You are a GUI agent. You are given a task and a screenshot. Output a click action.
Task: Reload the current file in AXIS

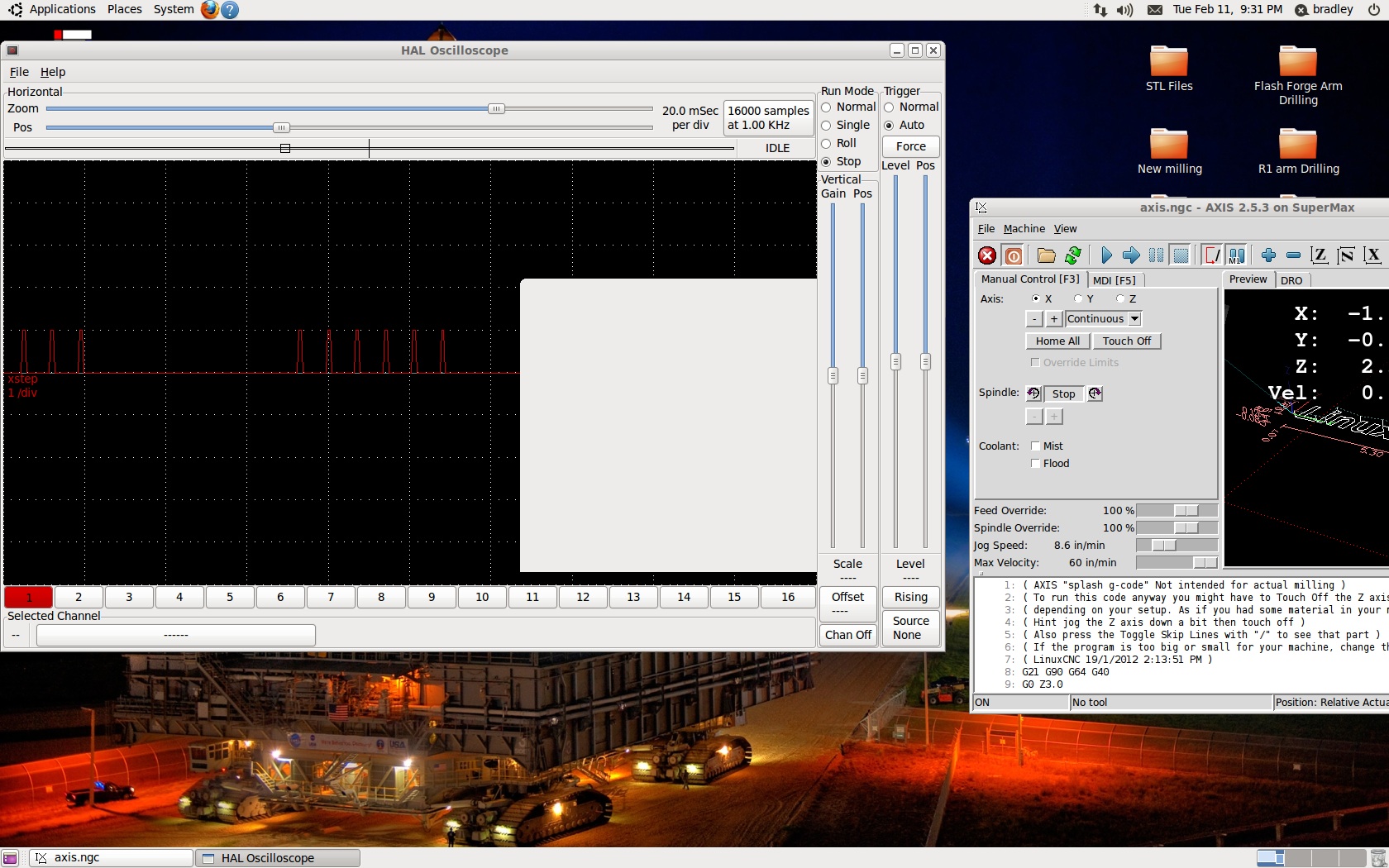[1073, 255]
